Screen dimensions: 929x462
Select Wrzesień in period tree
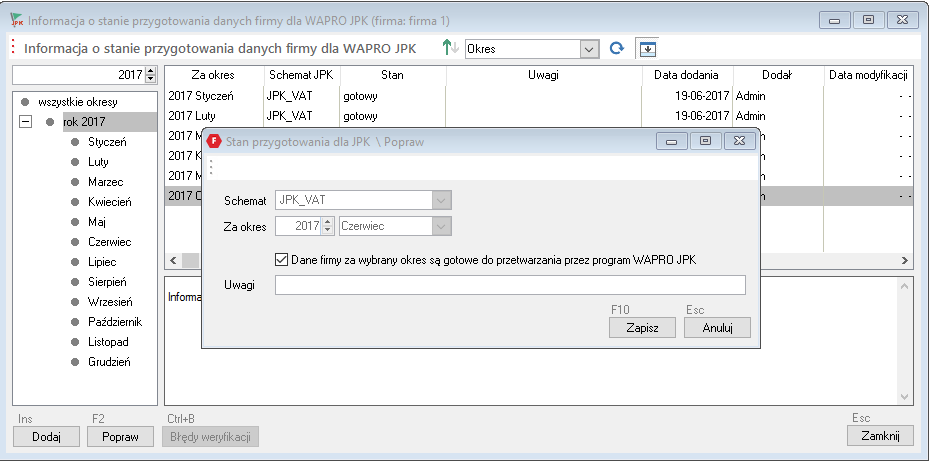110,301
